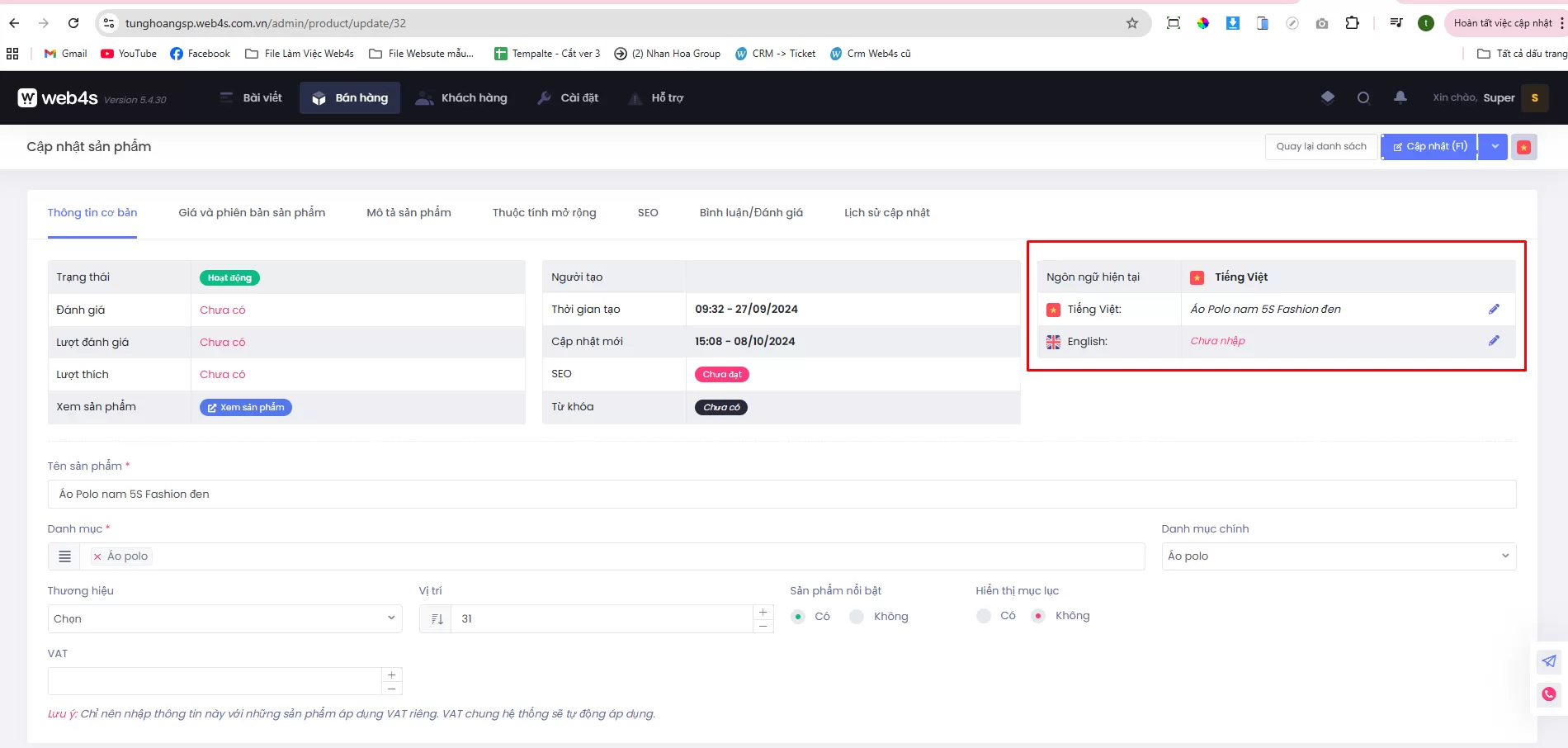
Task: Select Không for Sản phẩm nổi bật
Action: [857, 617]
